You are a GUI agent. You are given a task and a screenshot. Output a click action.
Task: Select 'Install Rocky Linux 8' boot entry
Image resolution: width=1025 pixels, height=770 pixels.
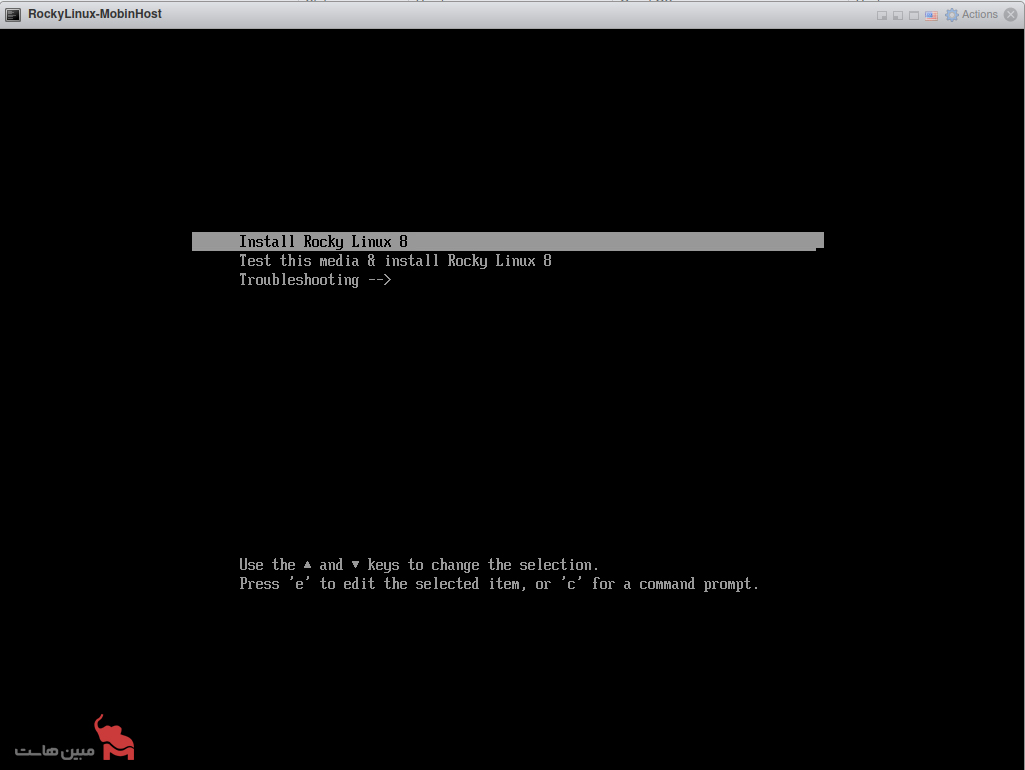508,241
